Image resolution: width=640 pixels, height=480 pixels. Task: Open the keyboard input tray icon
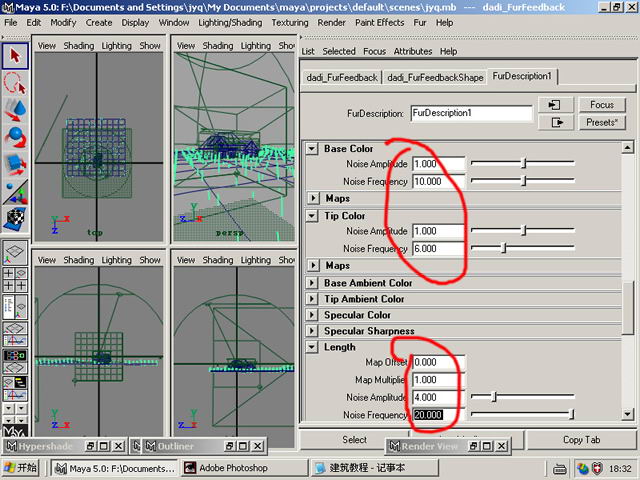pos(559,469)
